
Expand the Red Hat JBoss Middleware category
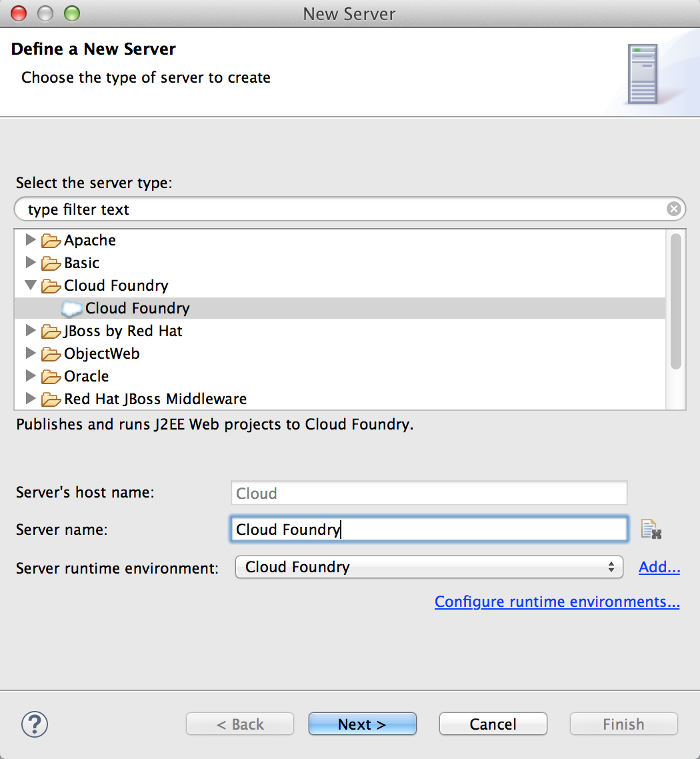coord(30,399)
